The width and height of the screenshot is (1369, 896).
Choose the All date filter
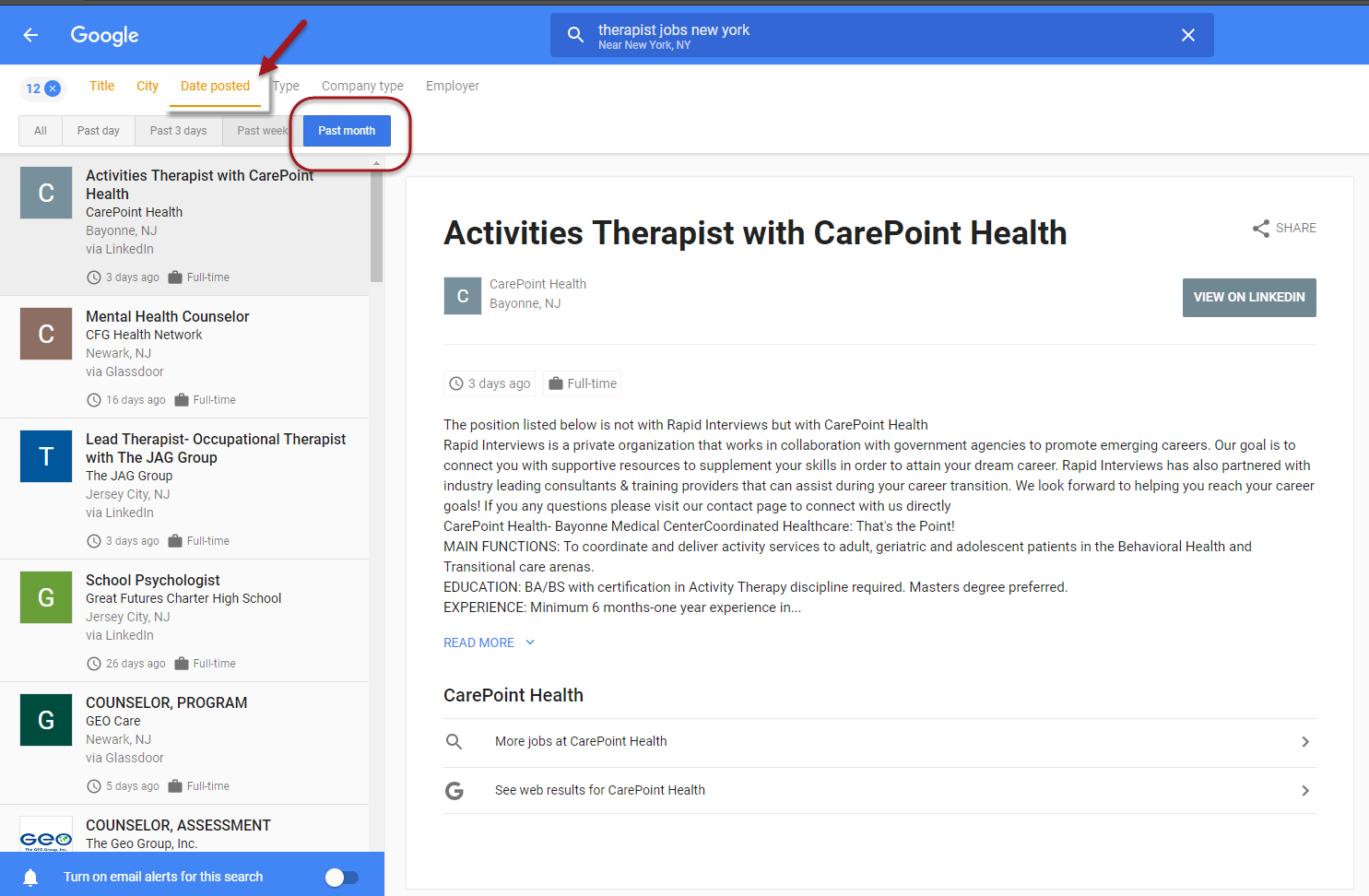41,131
